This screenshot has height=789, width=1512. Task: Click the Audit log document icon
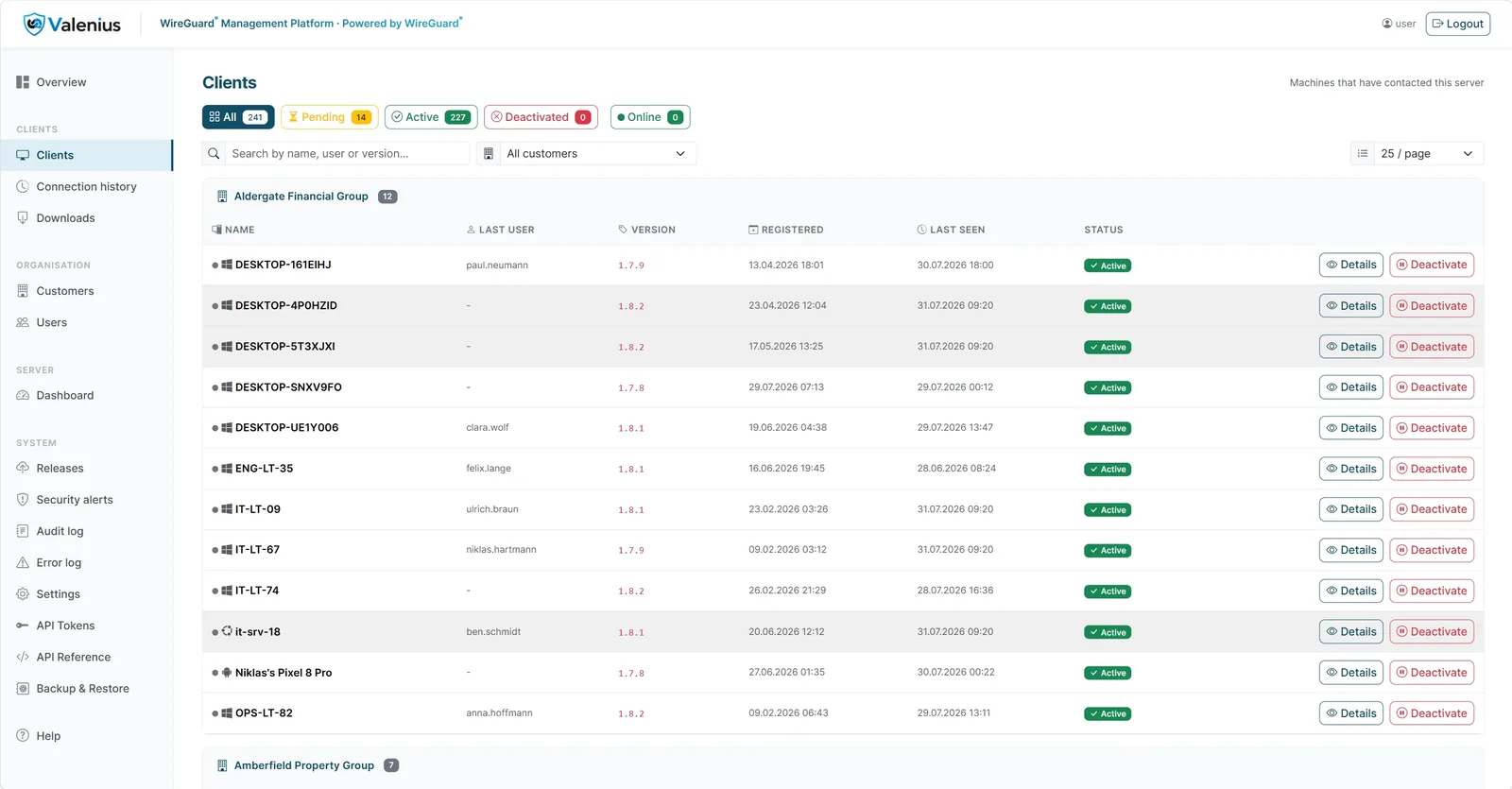pos(23,531)
